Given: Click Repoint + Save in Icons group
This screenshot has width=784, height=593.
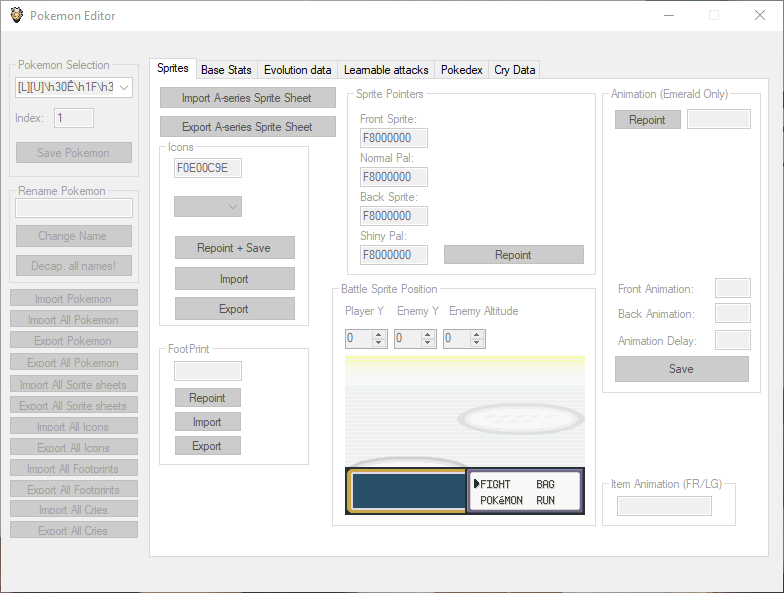Looking at the screenshot, I should [234, 248].
